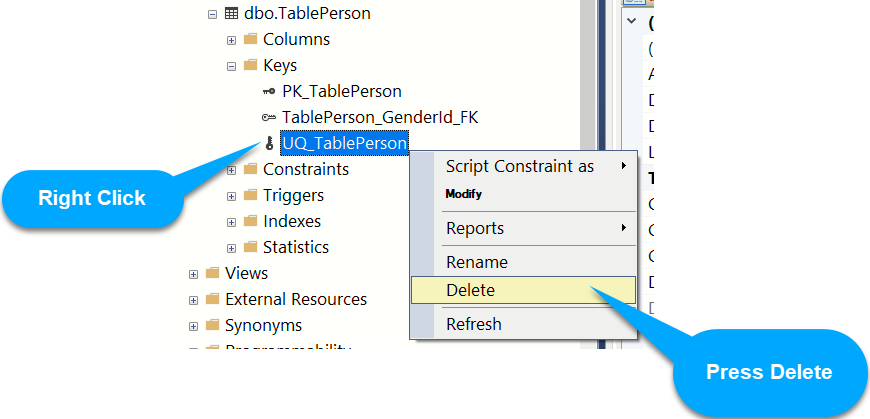This screenshot has width=870, height=419.
Task: Collapse the dbo.TablePerson table node
Action: coord(212,14)
